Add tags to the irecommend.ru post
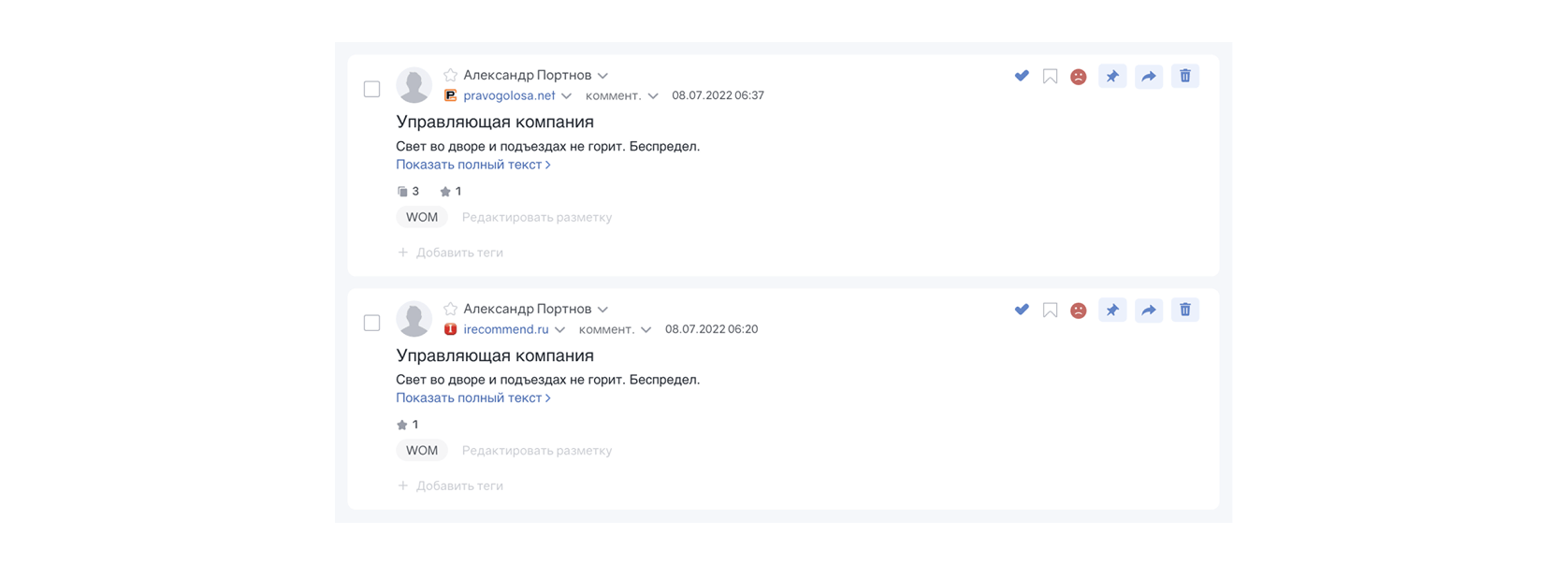 click(450, 486)
